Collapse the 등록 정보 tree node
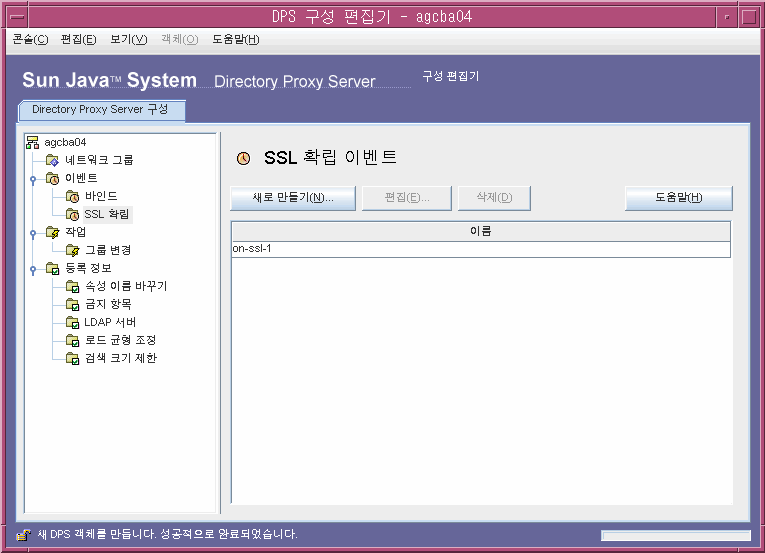Image resolution: width=765 pixels, height=553 pixels. click(x=33, y=269)
